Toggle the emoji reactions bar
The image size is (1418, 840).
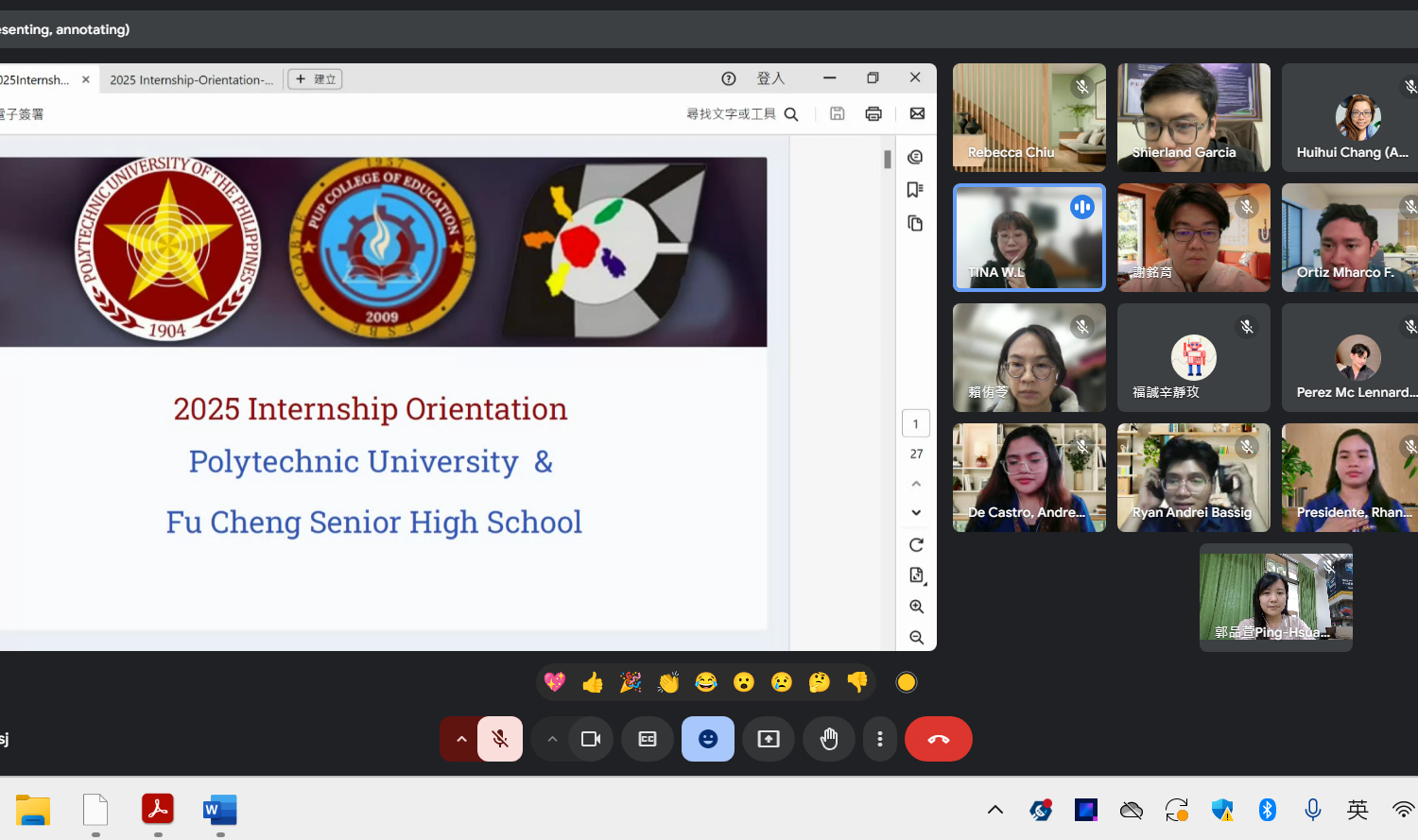708,739
